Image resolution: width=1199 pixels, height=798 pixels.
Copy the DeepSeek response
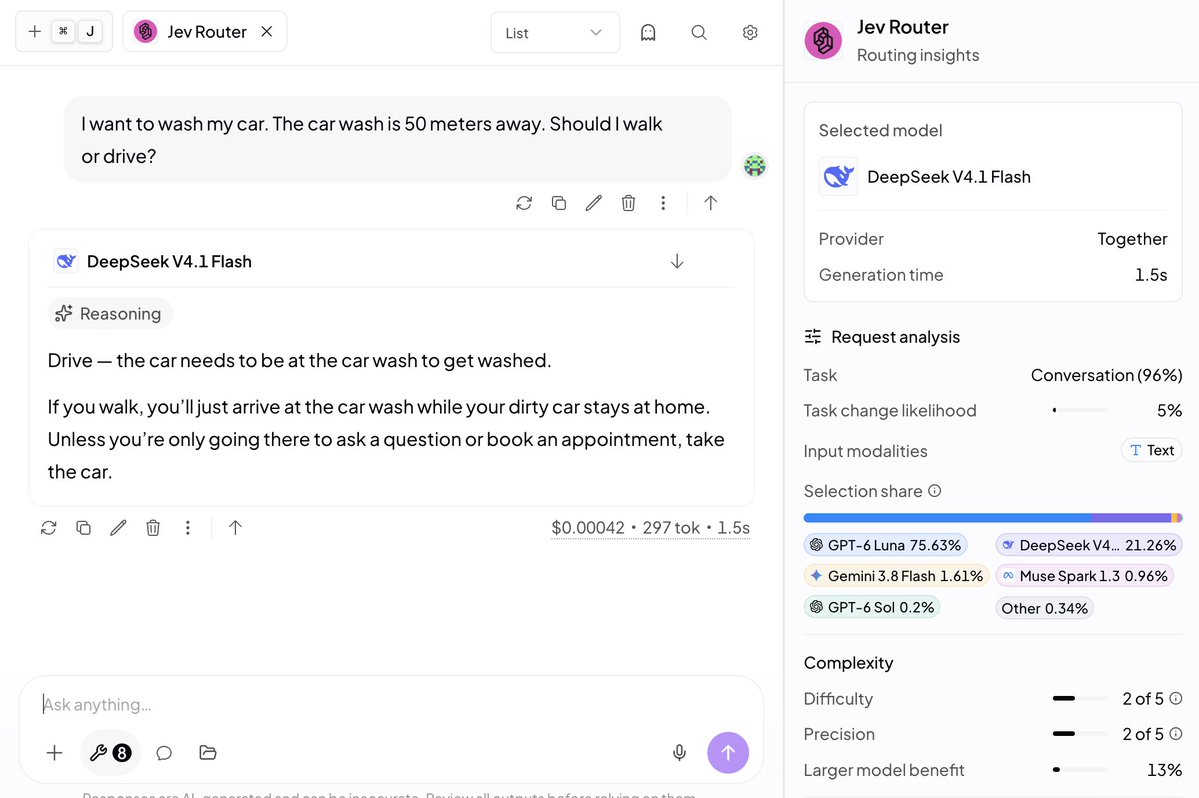tap(83, 527)
